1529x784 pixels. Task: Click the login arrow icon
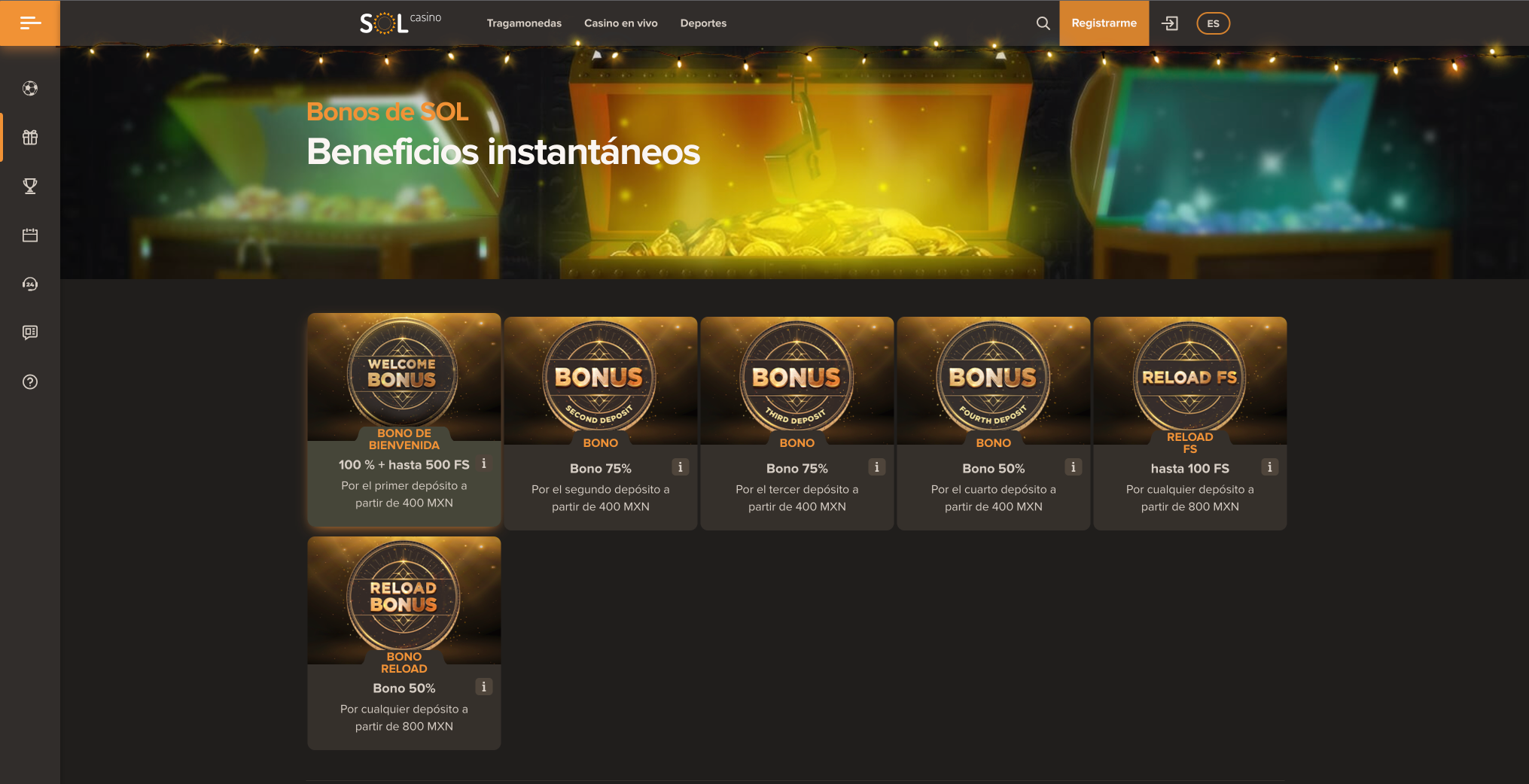(1170, 23)
